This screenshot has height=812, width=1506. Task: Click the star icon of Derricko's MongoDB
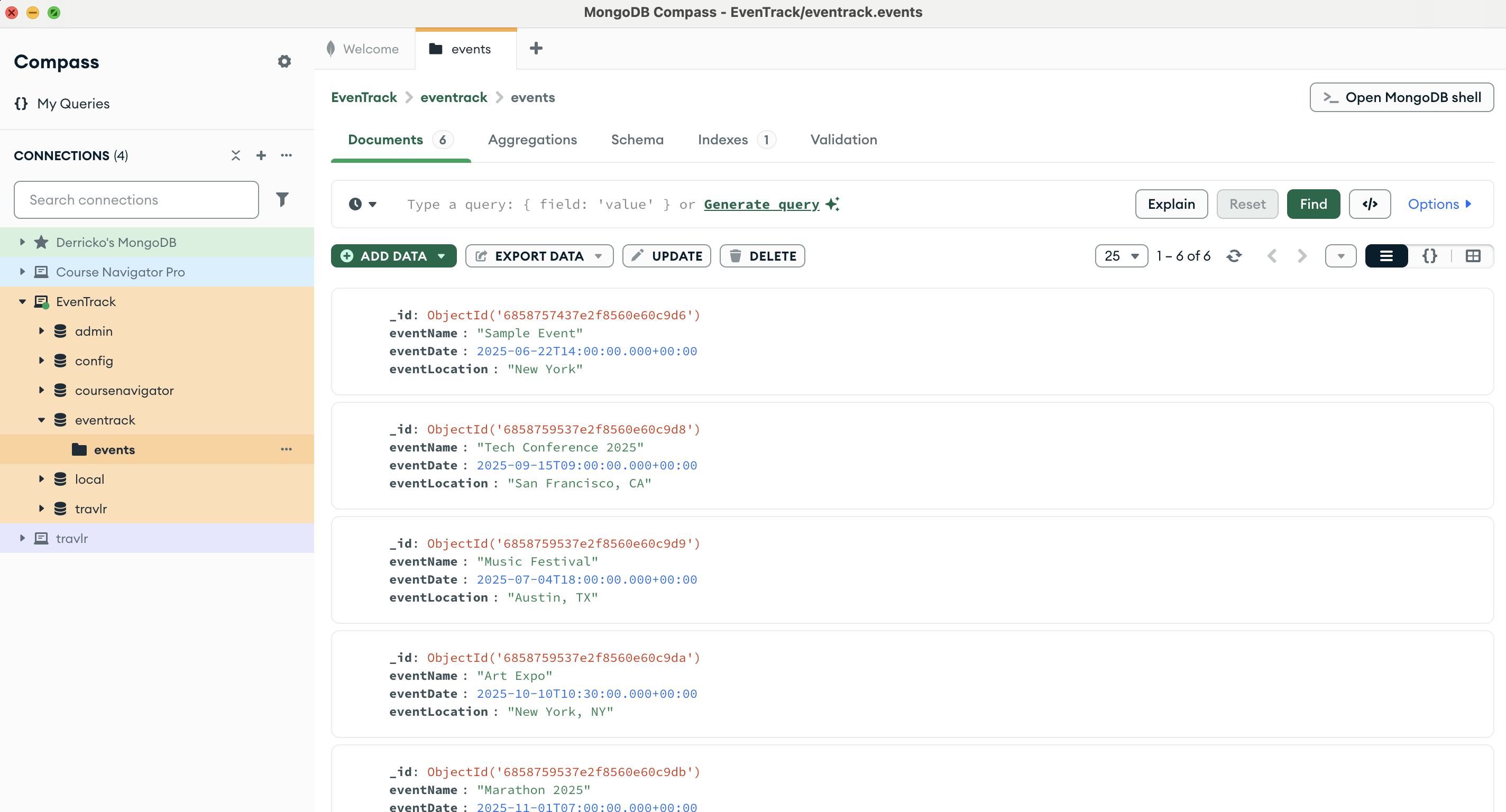point(41,242)
